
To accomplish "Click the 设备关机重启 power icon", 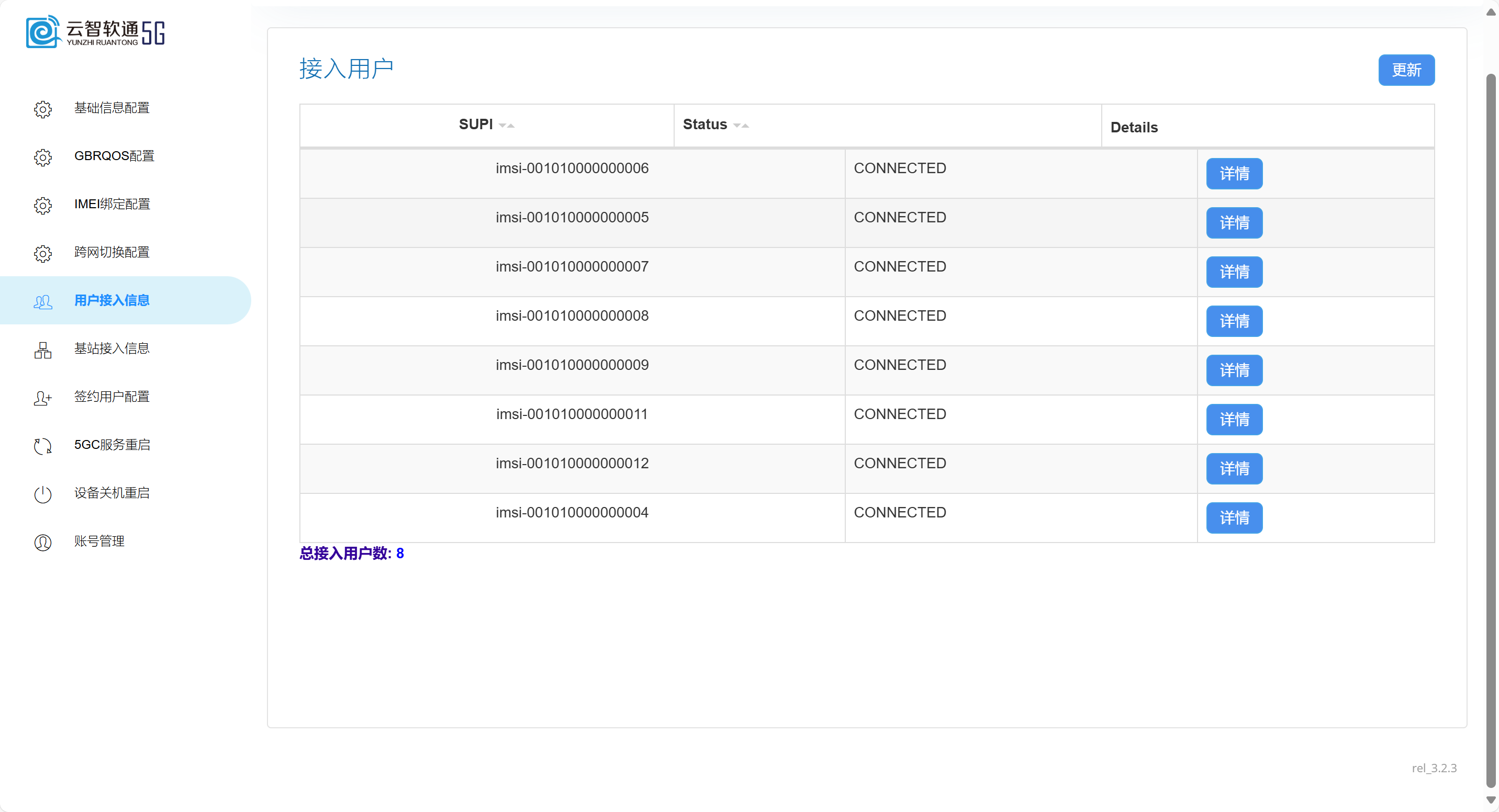I will pyautogui.click(x=42, y=494).
